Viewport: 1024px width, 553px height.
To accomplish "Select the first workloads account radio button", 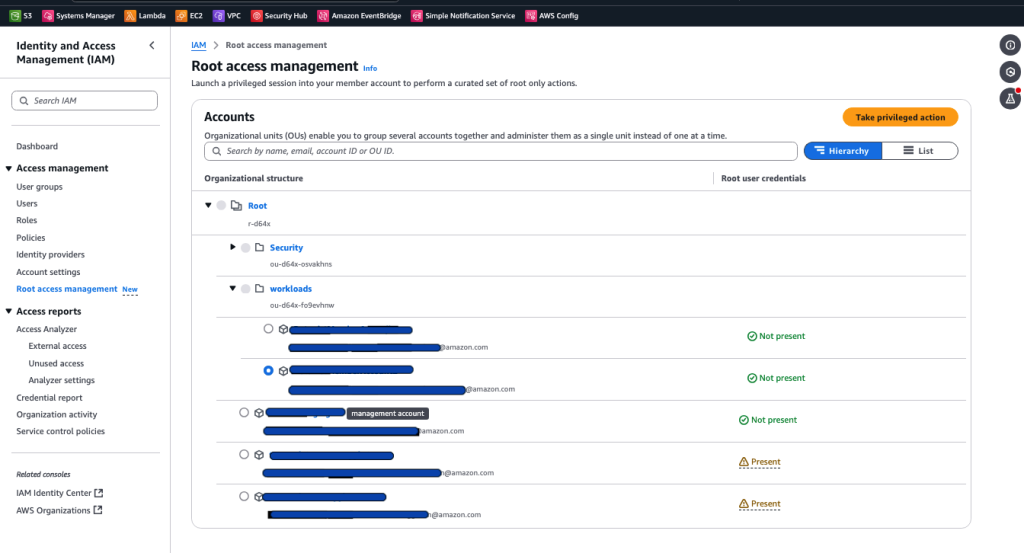I will [x=268, y=329].
